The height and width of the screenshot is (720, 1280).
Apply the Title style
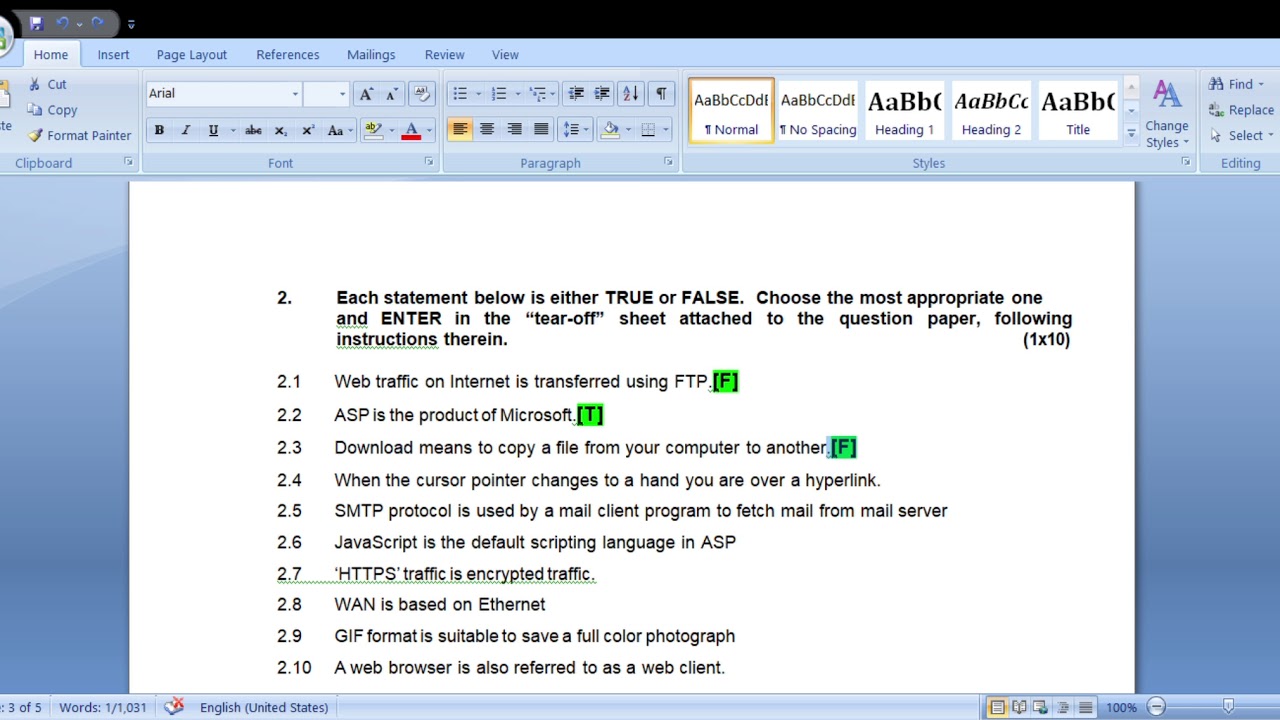(1078, 111)
